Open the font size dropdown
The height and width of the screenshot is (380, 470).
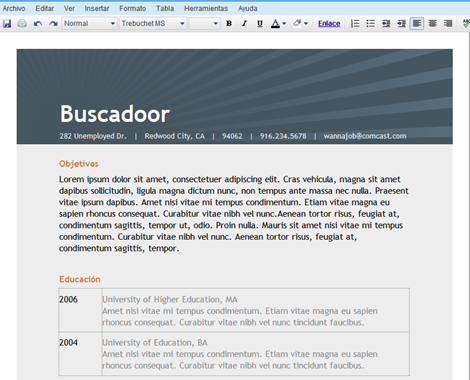[204, 24]
